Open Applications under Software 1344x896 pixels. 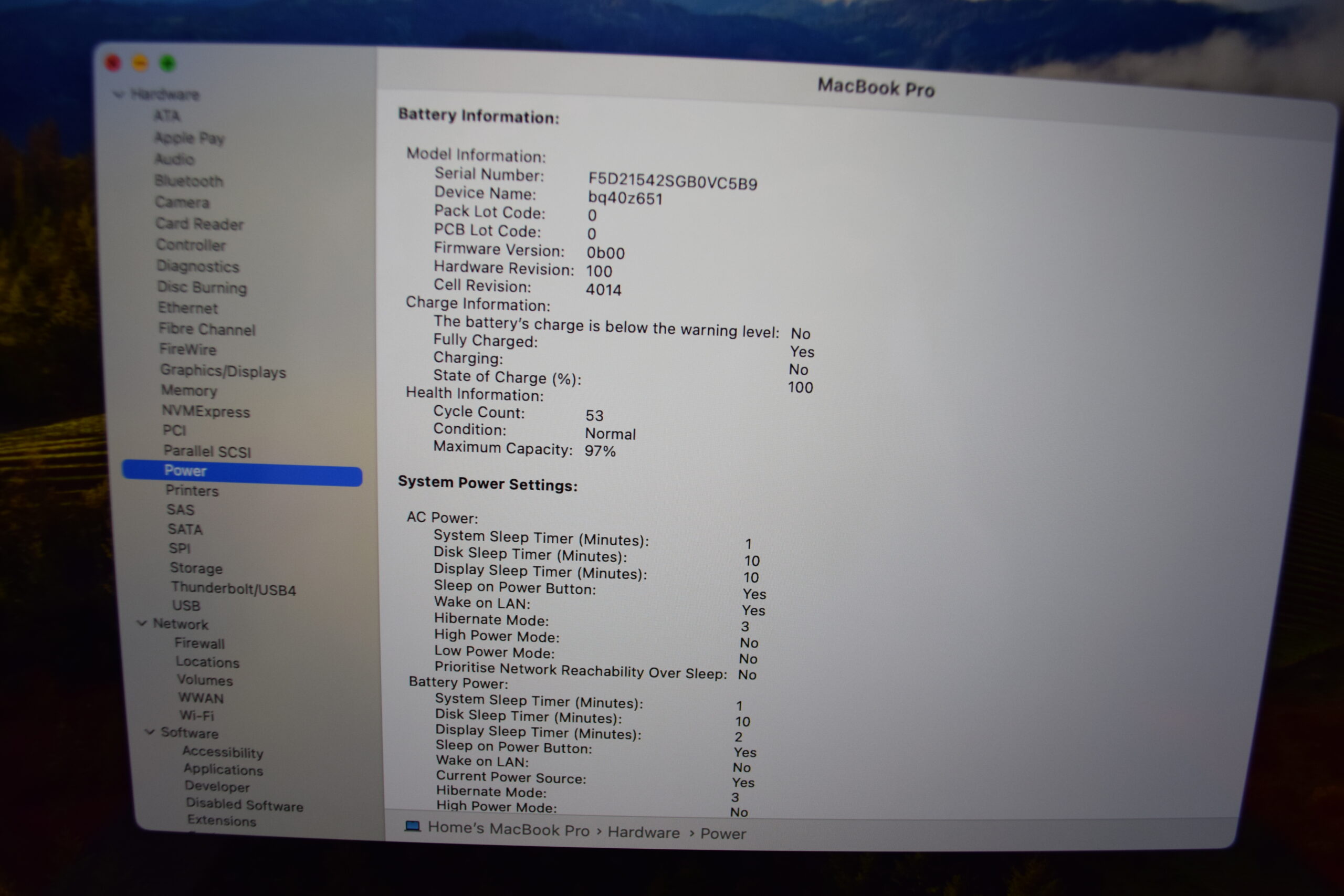click(224, 769)
